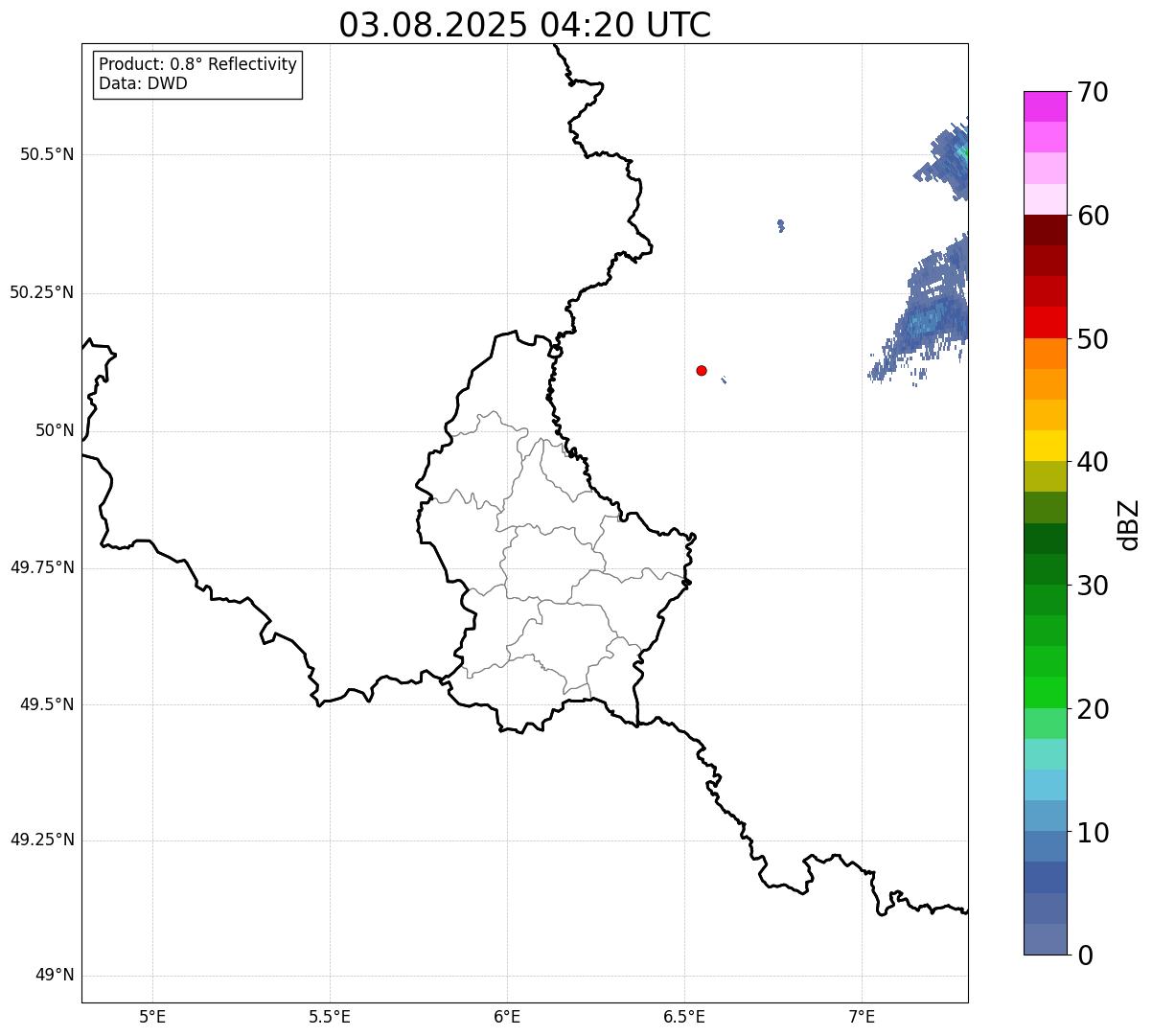Click the colorbar tick label 40
Screen dimensions: 1152x1036
coord(1093,462)
